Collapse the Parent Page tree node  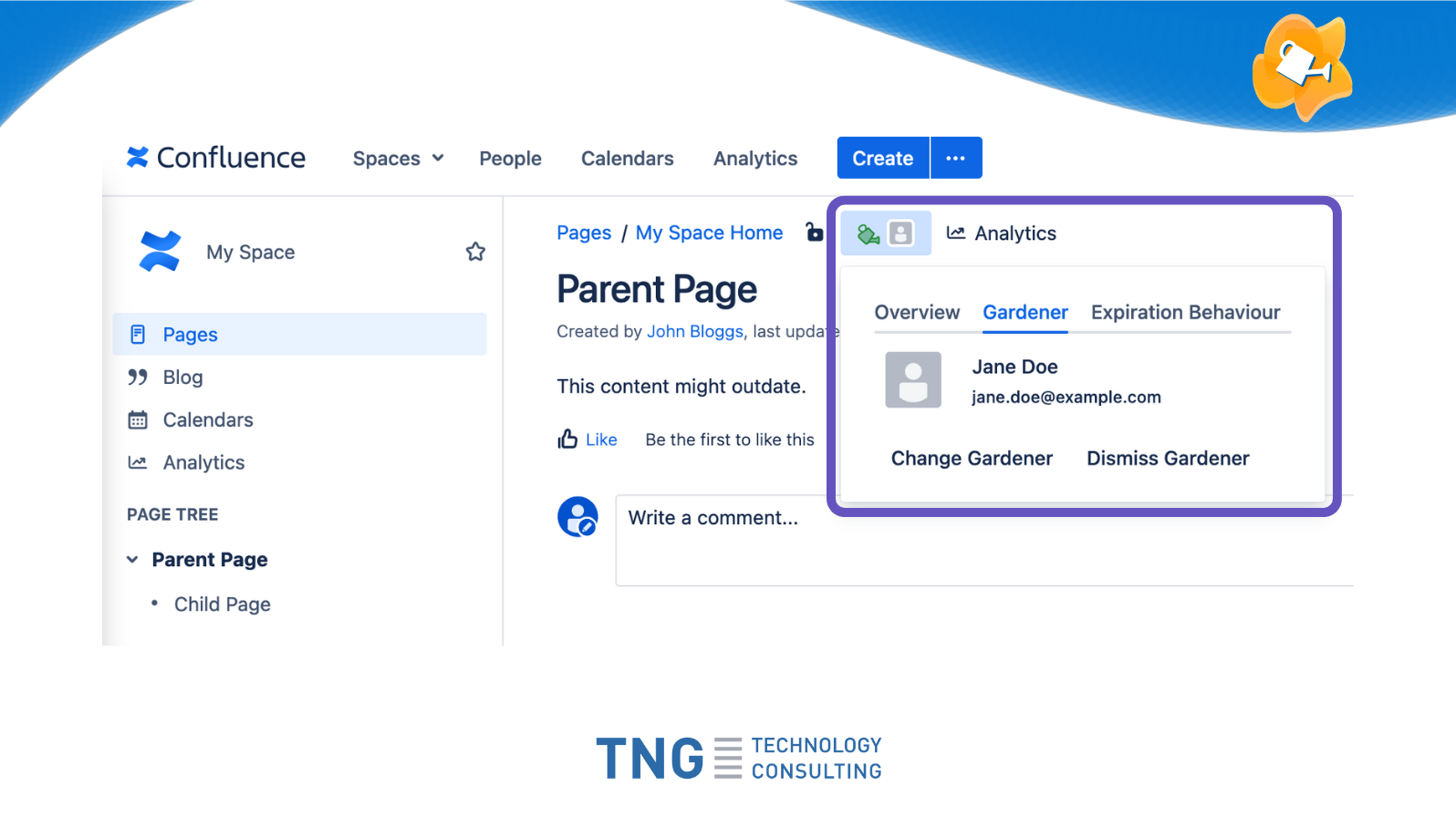point(132,560)
